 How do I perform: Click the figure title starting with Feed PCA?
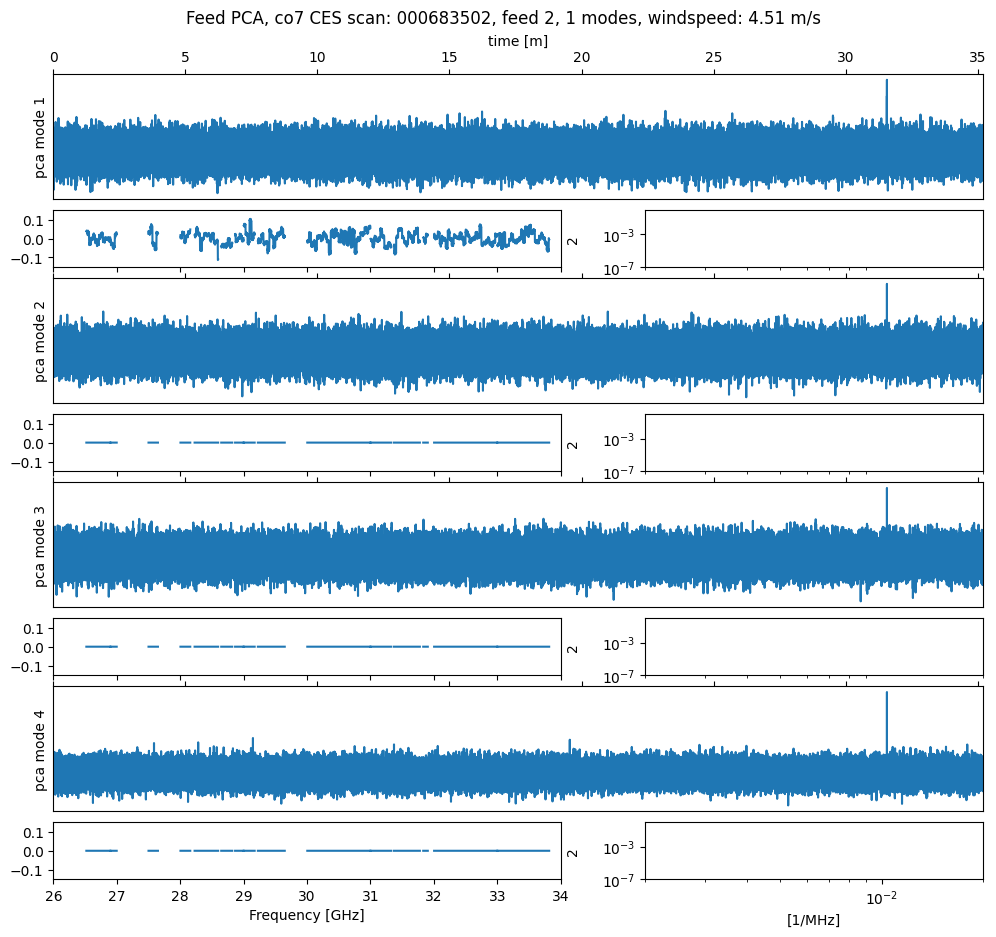pyautogui.click(x=503, y=19)
